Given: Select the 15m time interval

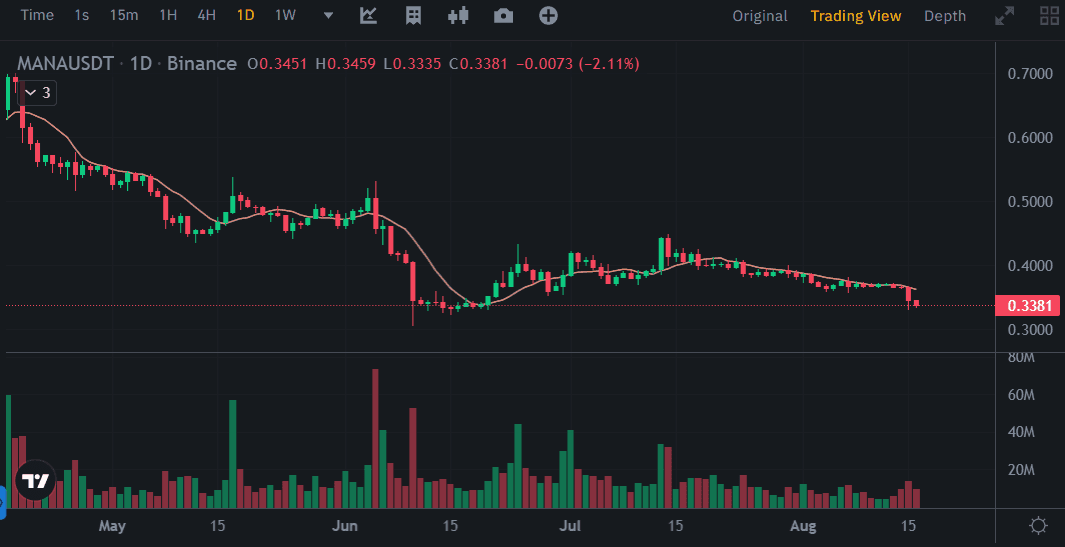Looking at the screenshot, I should click(124, 16).
